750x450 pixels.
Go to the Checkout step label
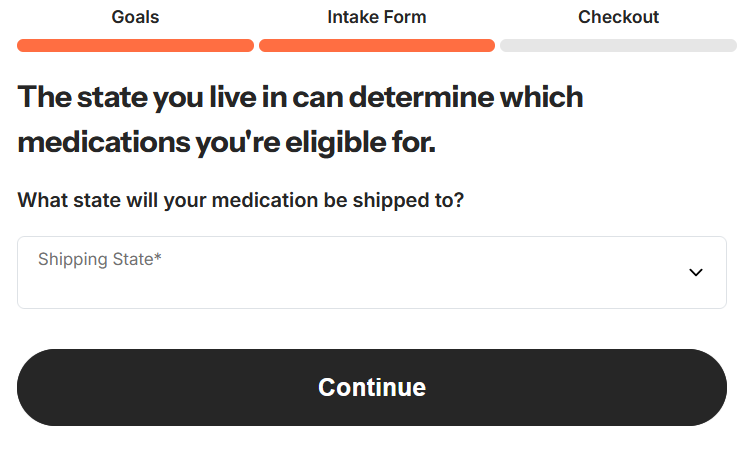(x=618, y=17)
